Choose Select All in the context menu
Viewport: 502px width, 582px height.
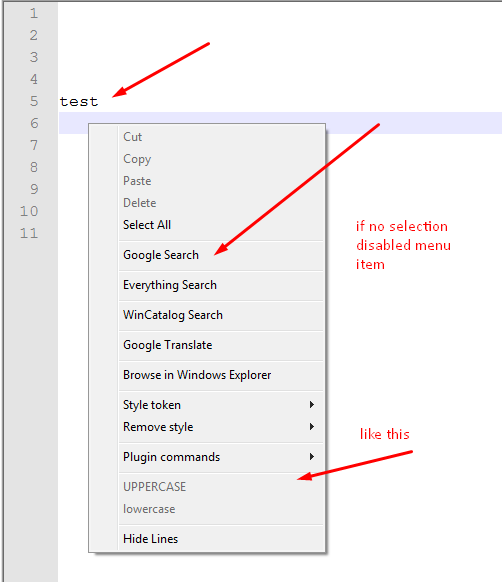221,225
